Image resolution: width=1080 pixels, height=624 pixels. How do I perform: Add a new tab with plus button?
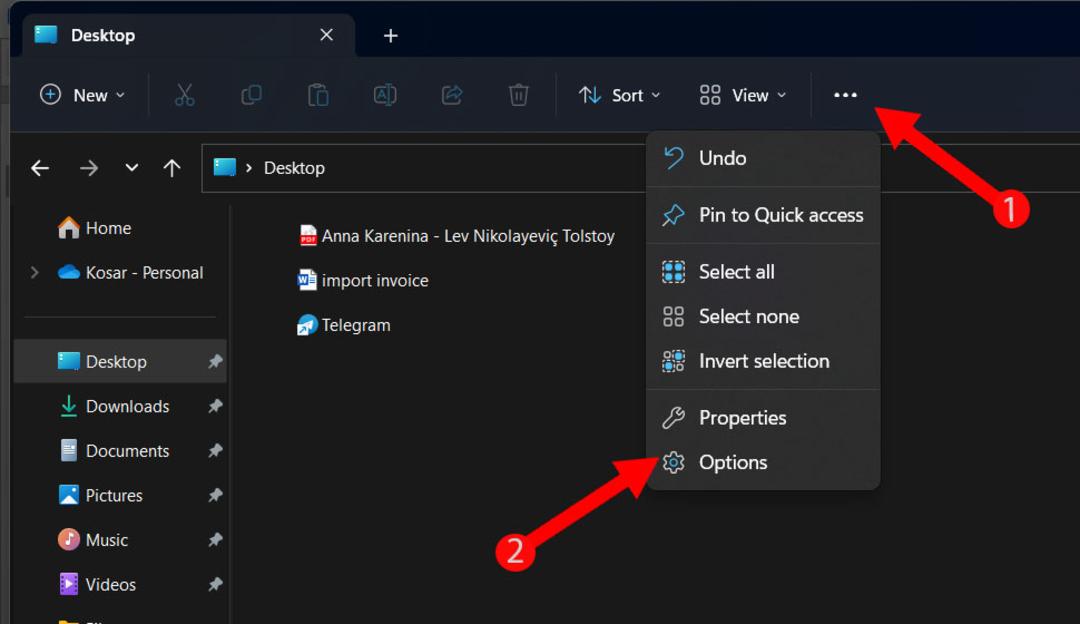391,36
